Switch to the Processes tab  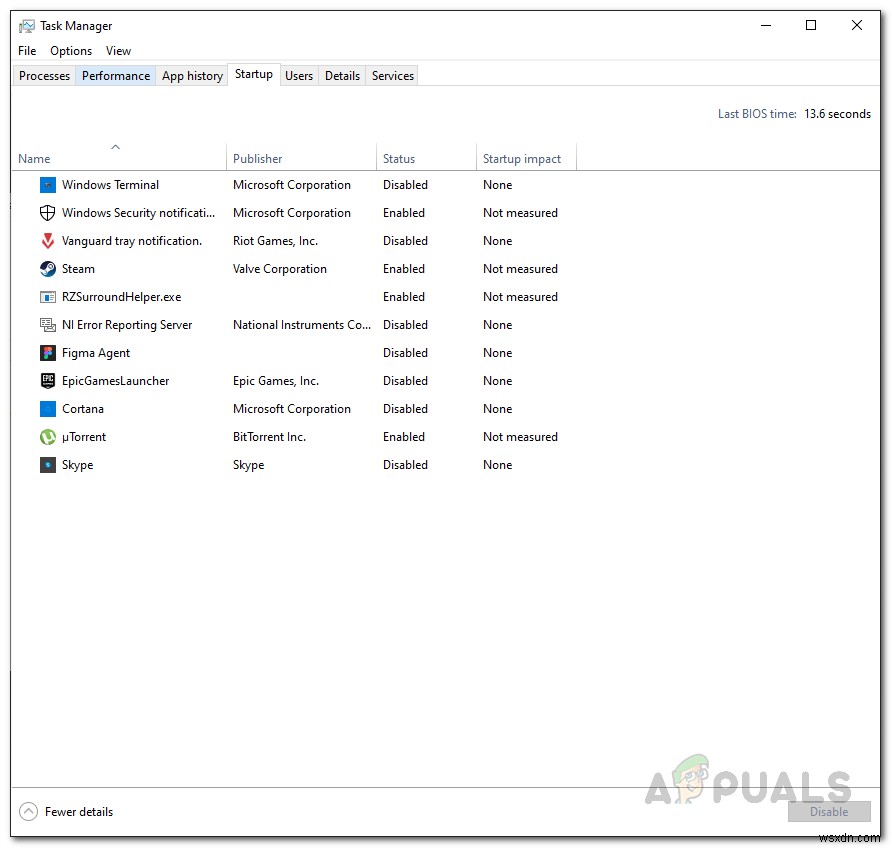44,76
